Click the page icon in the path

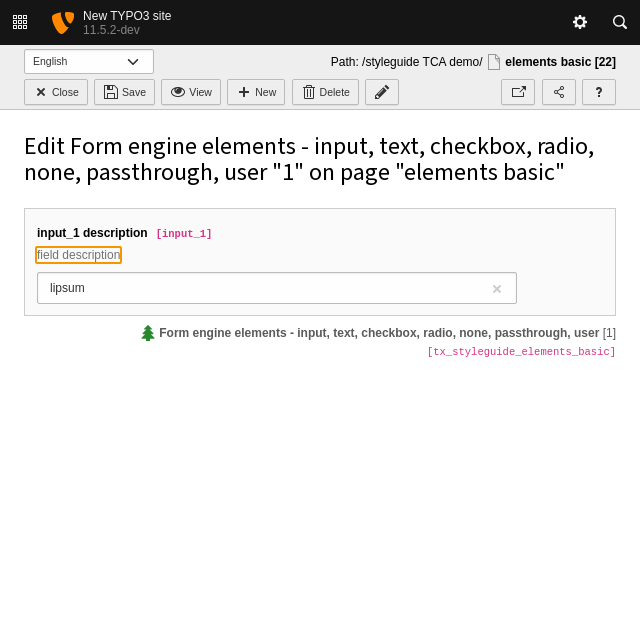494,62
